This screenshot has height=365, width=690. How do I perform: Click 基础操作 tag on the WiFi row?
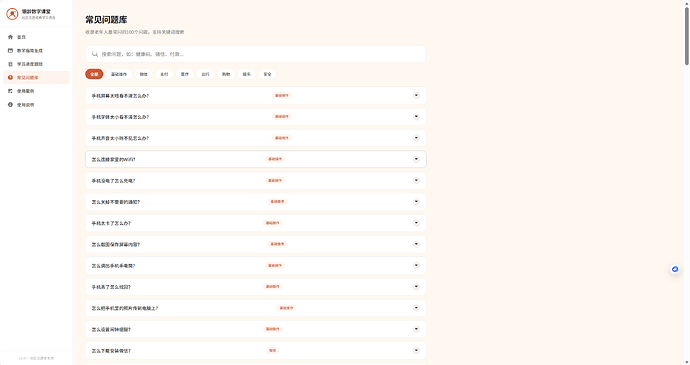(275, 159)
